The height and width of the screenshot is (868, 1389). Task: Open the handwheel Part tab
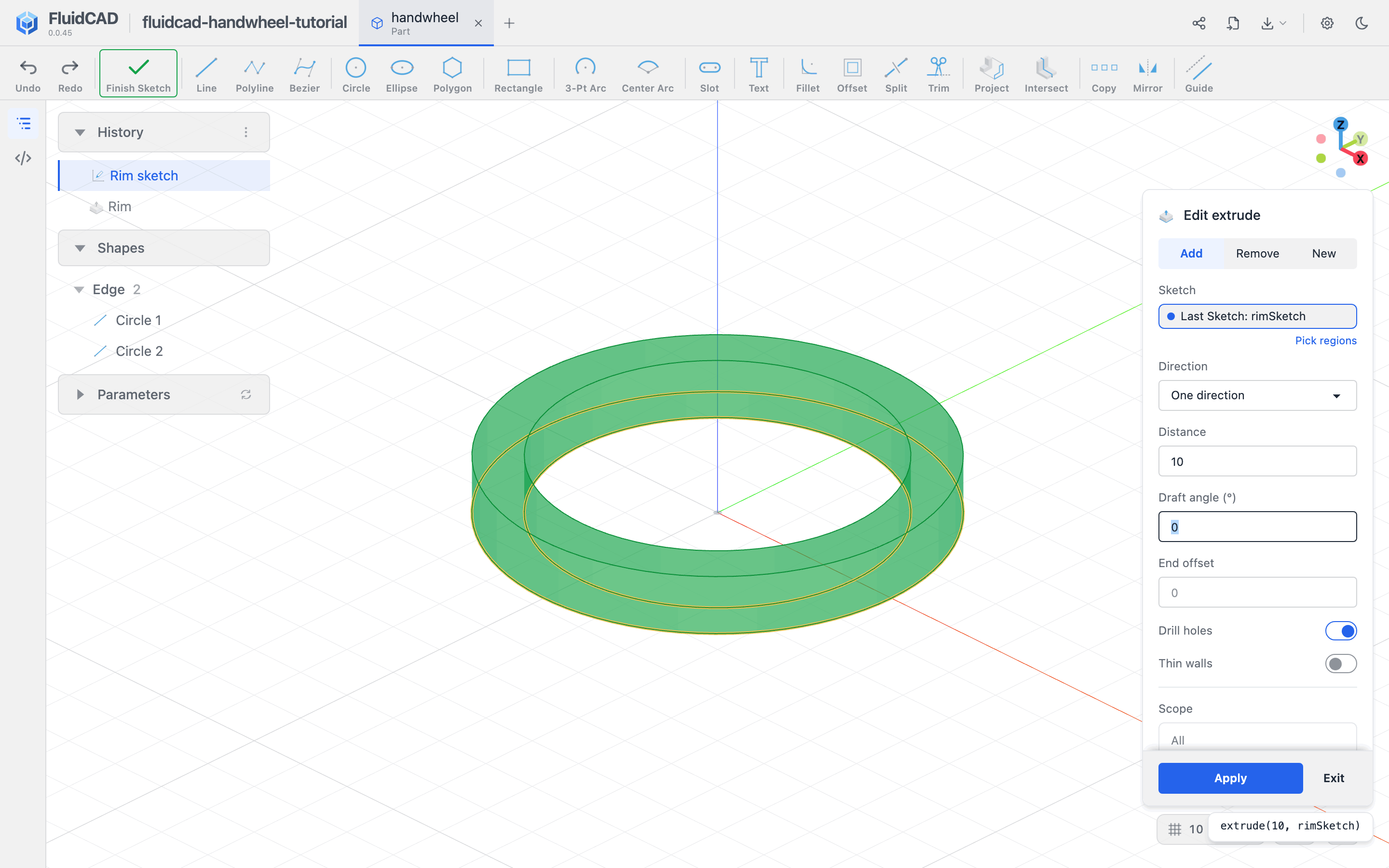[x=425, y=23]
